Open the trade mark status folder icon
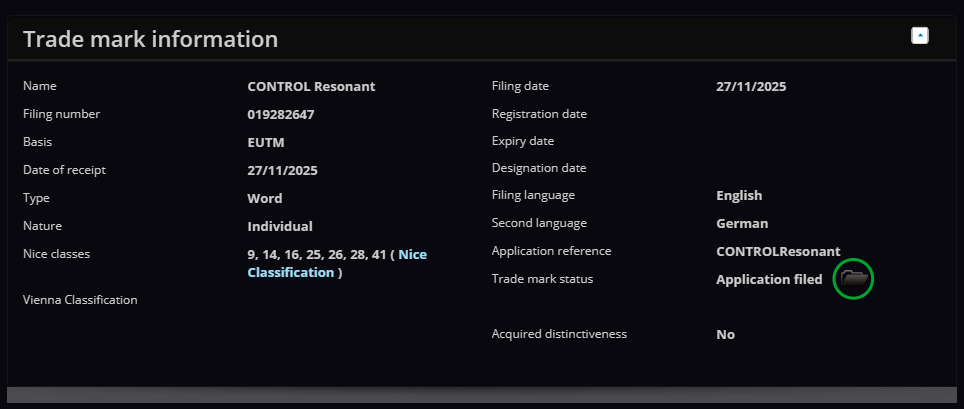The height and width of the screenshot is (409, 964). [x=853, y=279]
